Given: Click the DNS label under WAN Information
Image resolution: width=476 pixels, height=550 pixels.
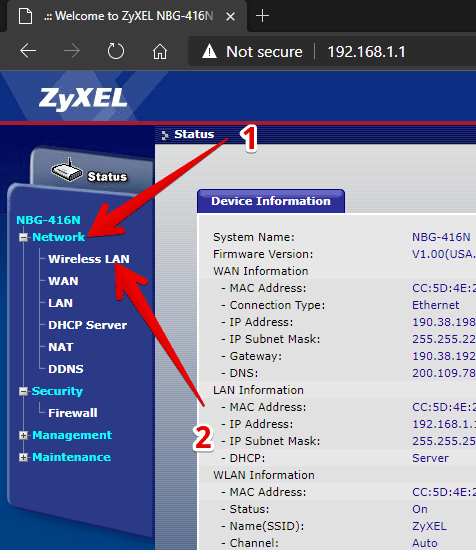Looking at the screenshot, I should [243, 373].
